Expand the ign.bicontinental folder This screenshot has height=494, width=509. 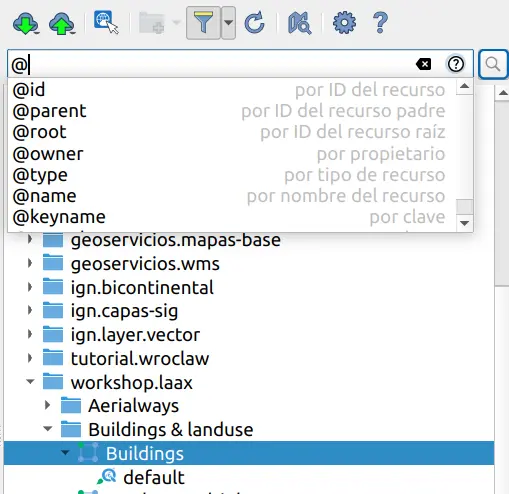click(30, 287)
